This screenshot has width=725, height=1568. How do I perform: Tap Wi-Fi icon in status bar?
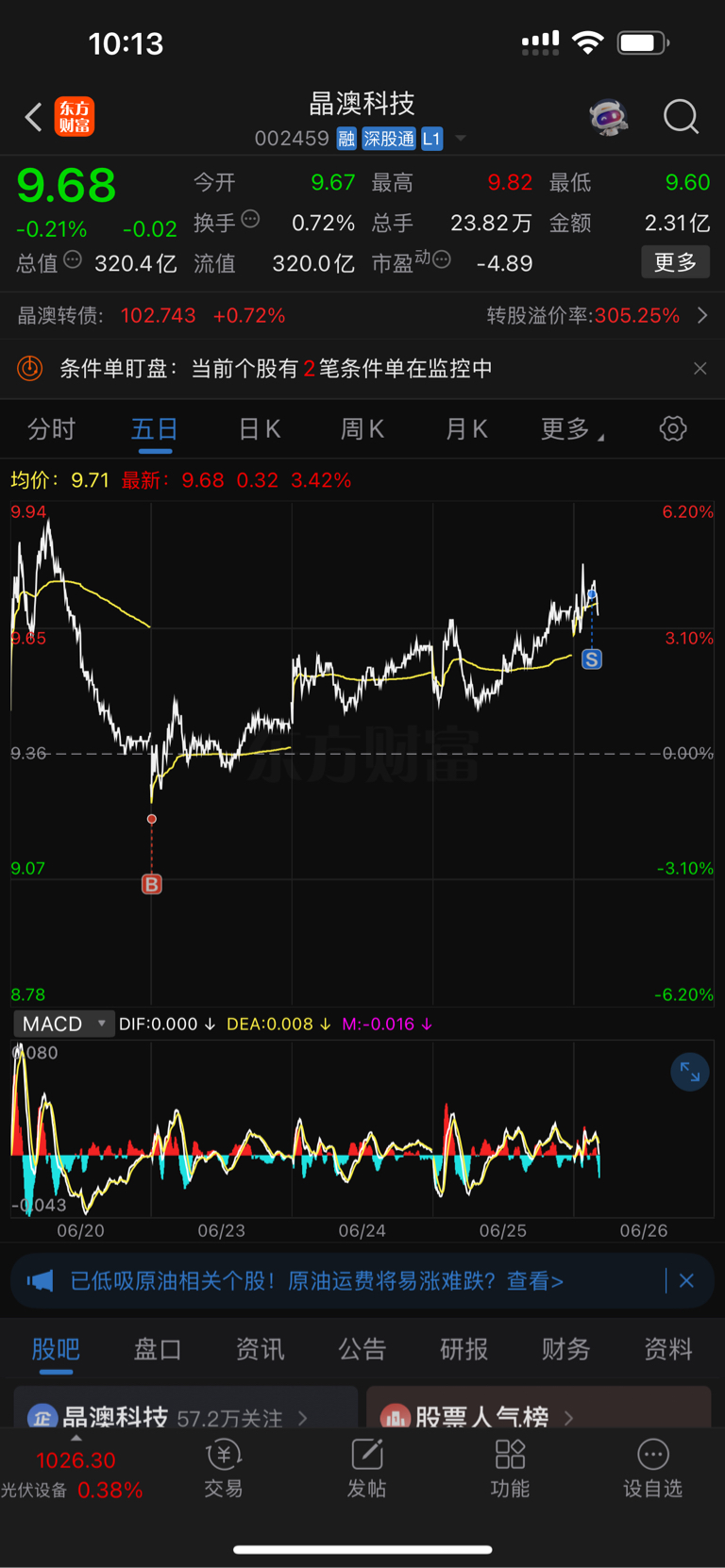pos(588,42)
